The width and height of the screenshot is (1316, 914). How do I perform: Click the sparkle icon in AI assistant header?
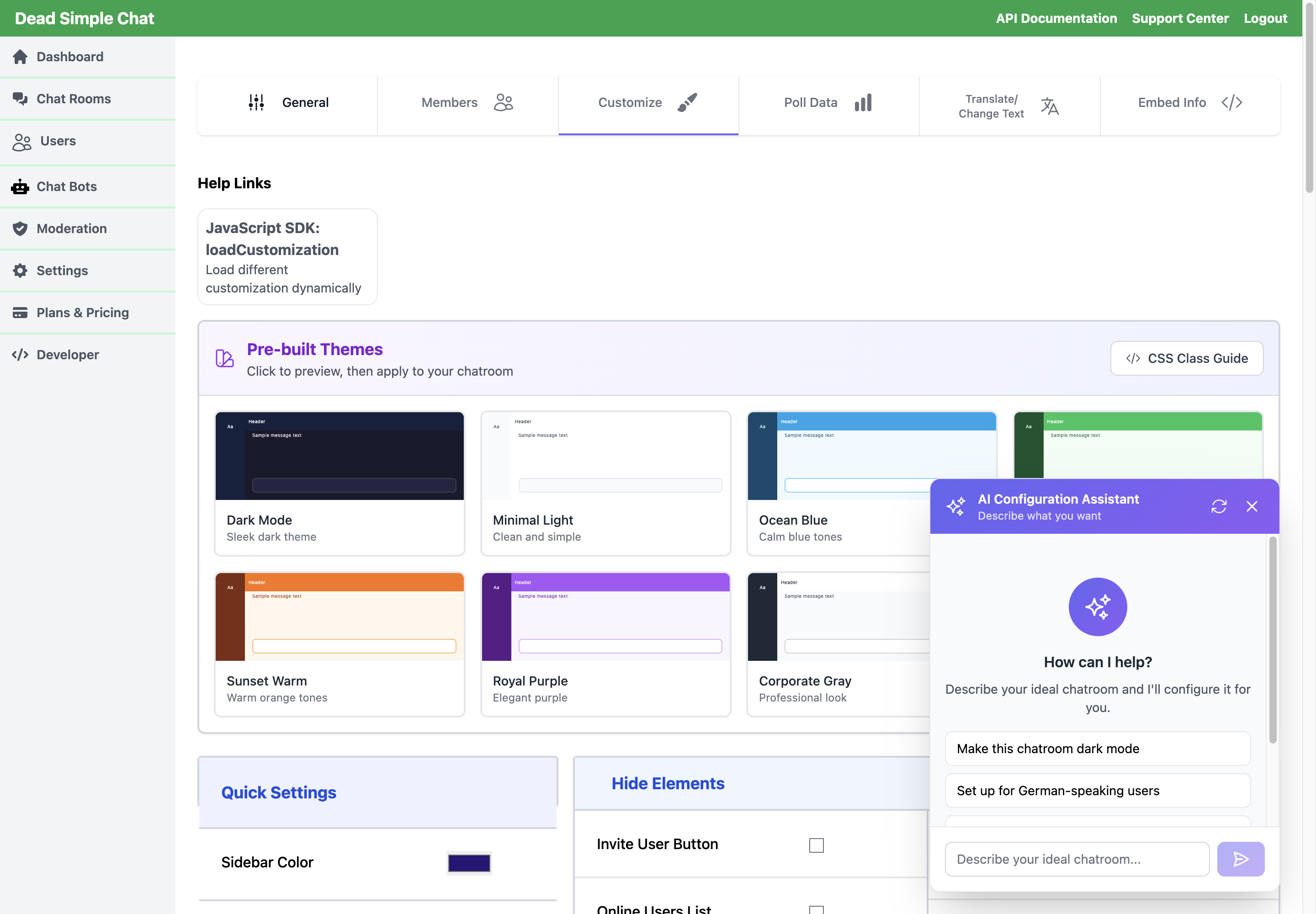956,506
